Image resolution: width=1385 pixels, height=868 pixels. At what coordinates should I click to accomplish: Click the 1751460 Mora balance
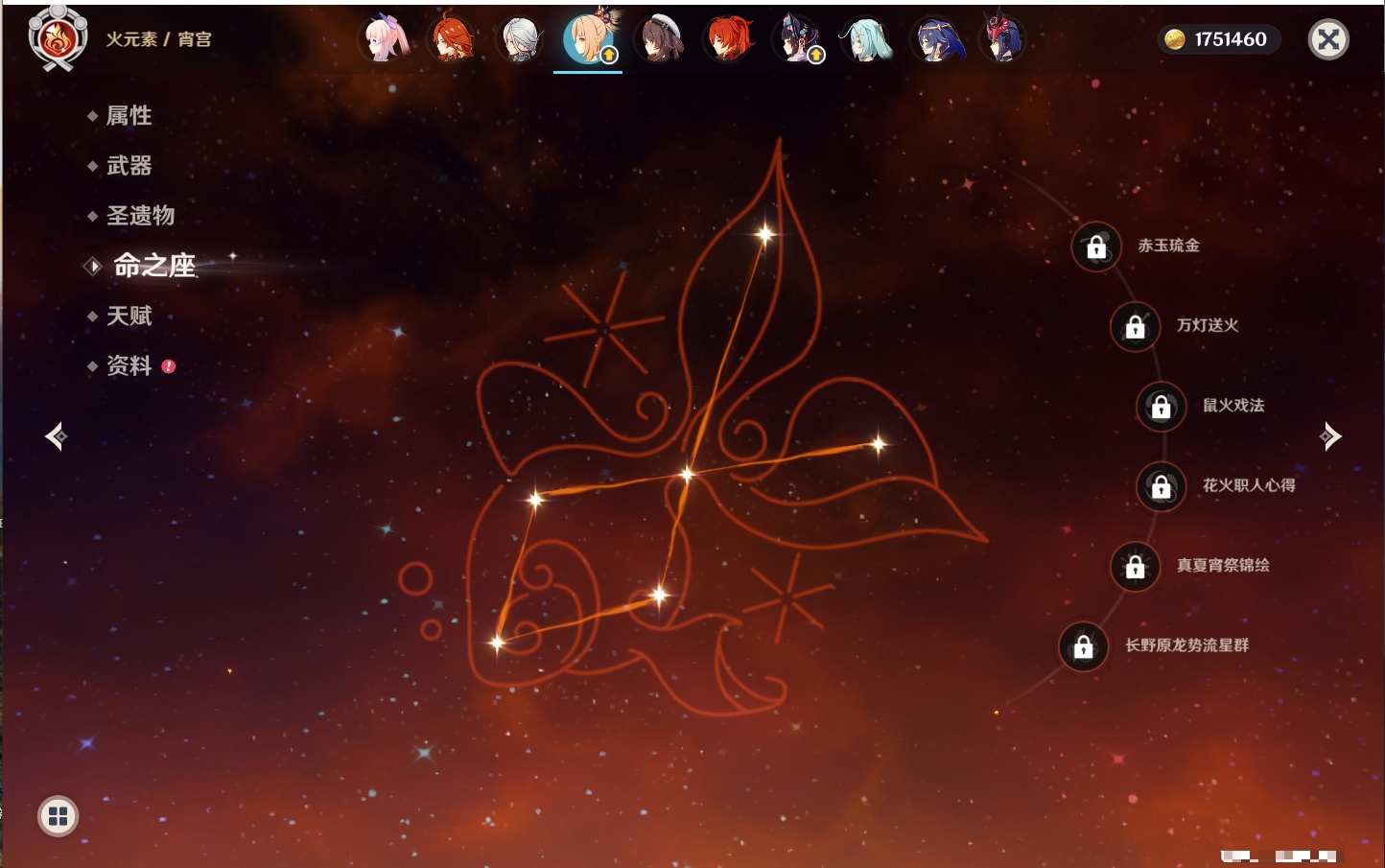click(x=1231, y=39)
